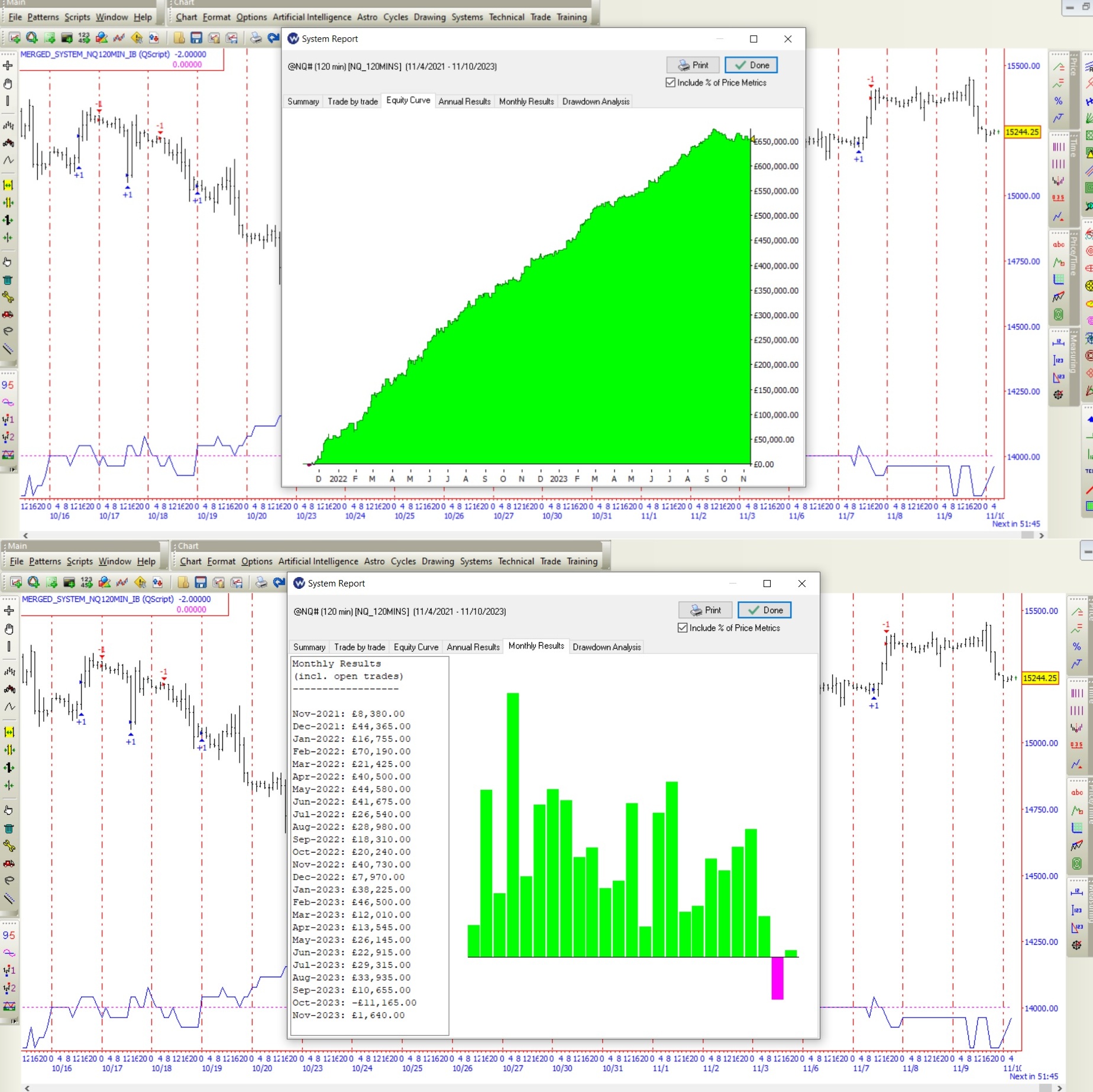Select the hand pan tool in bottom left sidebar
1093x1092 pixels.
click(x=9, y=629)
